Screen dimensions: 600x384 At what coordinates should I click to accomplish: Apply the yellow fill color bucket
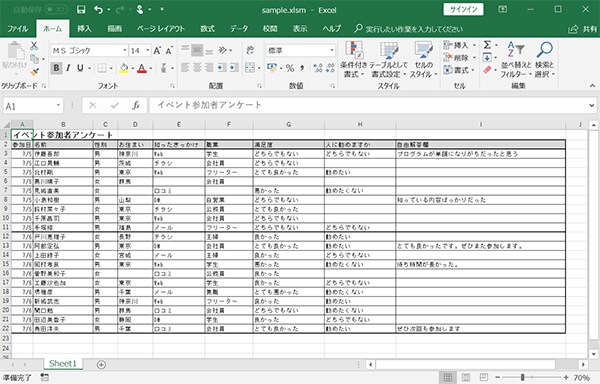click(124, 68)
